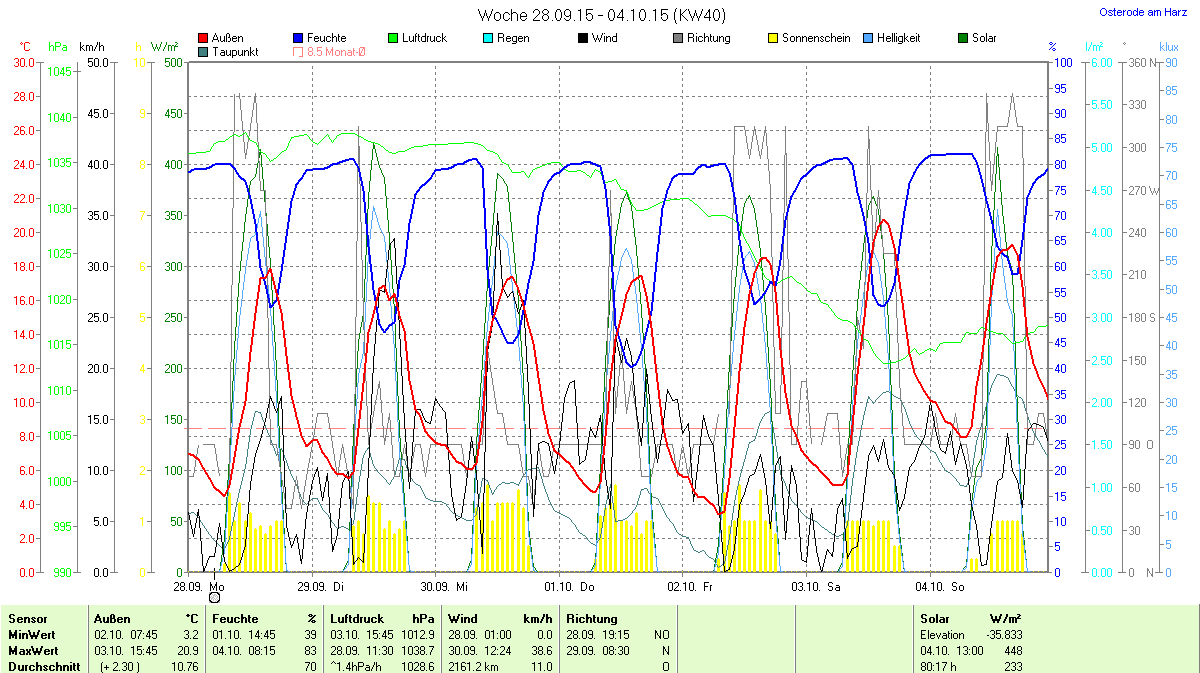Toggle the 8.5 Monat-Ø average box
The image size is (1200, 673).
click(x=298, y=51)
